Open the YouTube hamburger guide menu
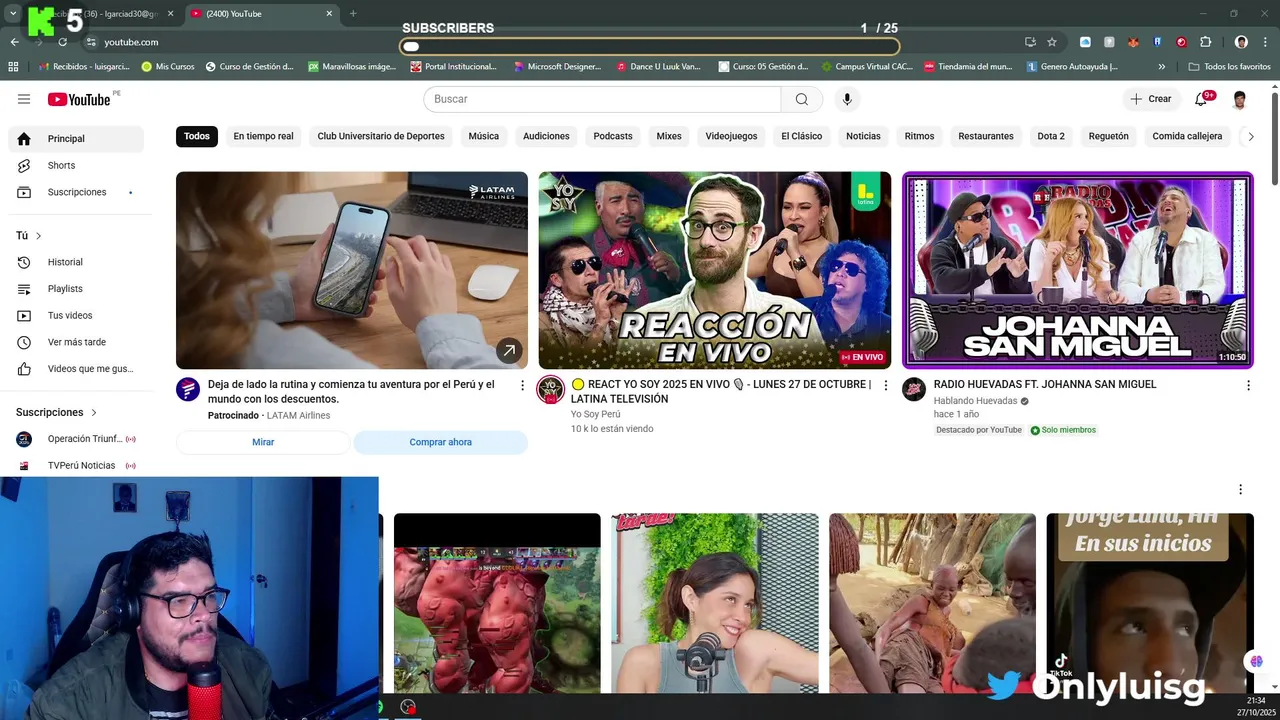The width and height of the screenshot is (1280, 720). [x=24, y=99]
